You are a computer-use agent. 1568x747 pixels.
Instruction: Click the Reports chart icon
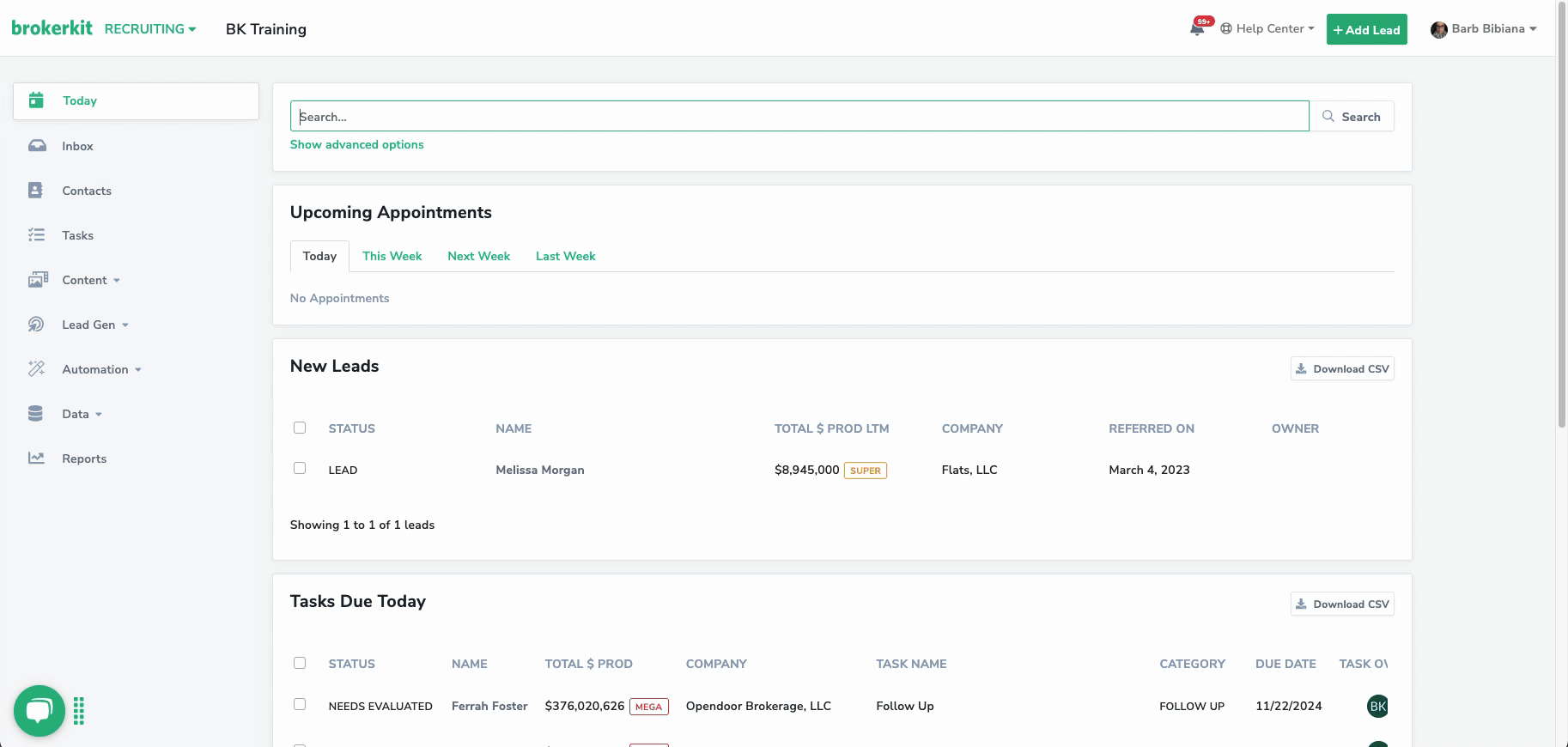coord(36,459)
